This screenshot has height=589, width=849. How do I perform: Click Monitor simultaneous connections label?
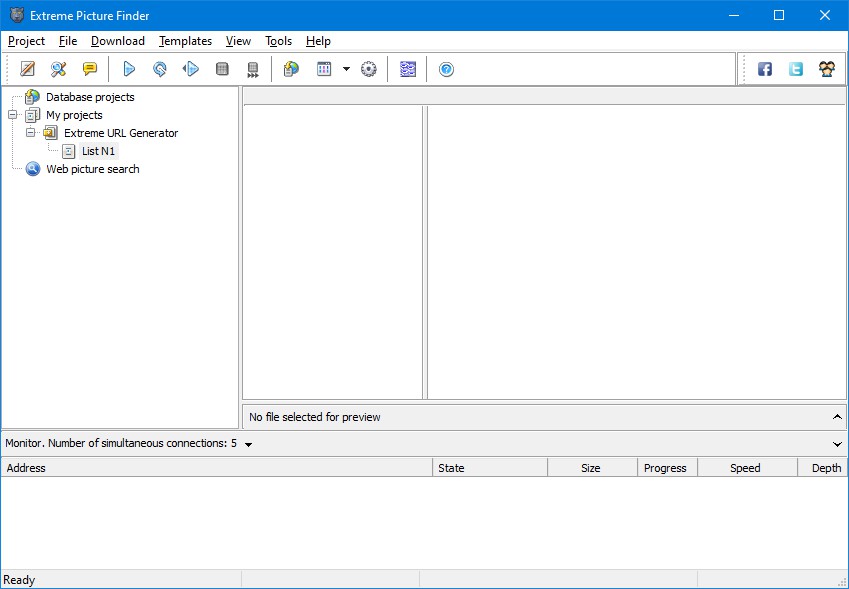click(x=121, y=443)
